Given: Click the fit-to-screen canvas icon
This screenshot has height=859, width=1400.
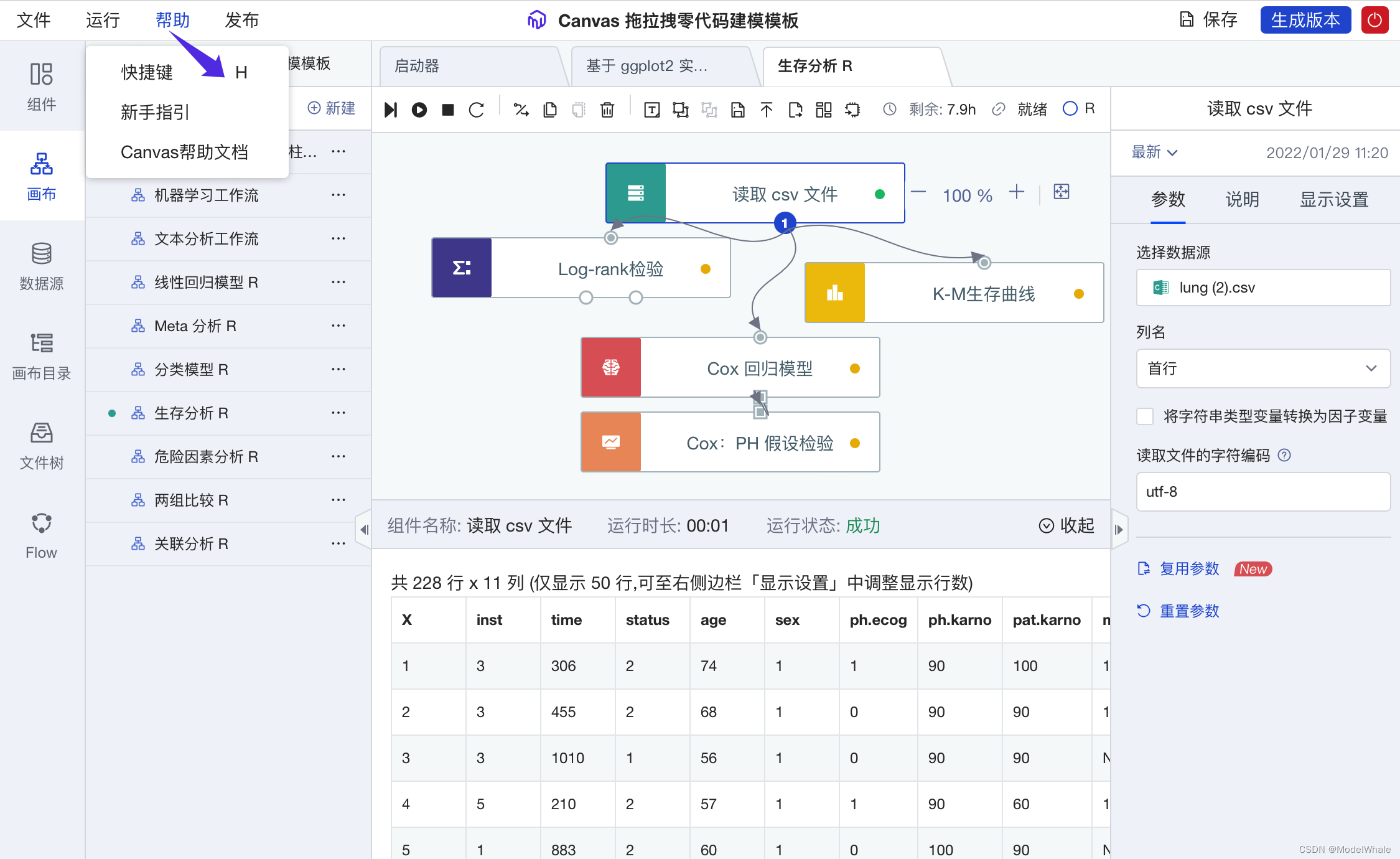Looking at the screenshot, I should [1062, 192].
